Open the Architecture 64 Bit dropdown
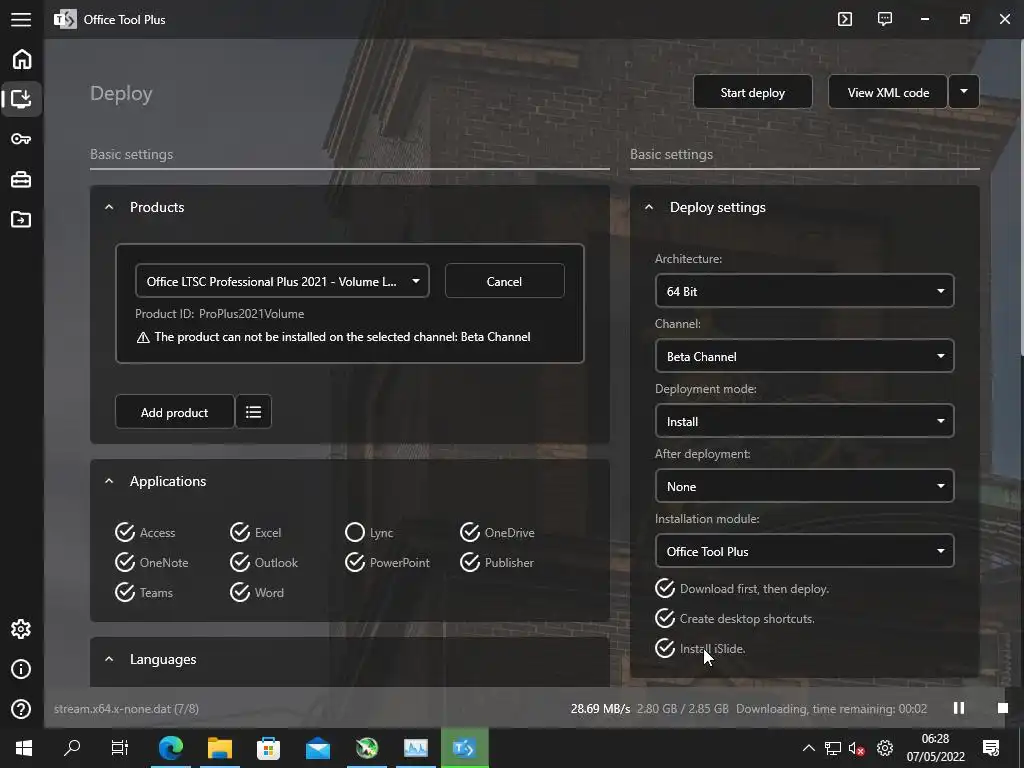 [x=804, y=291]
